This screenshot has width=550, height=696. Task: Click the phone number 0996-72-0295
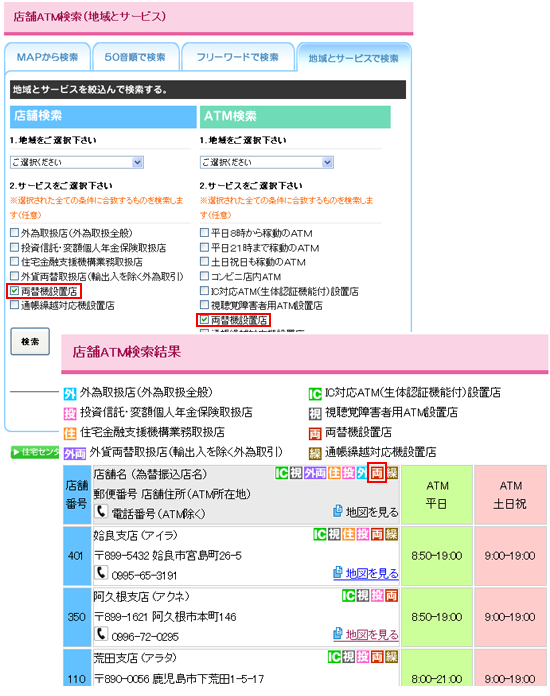[x=145, y=637]
